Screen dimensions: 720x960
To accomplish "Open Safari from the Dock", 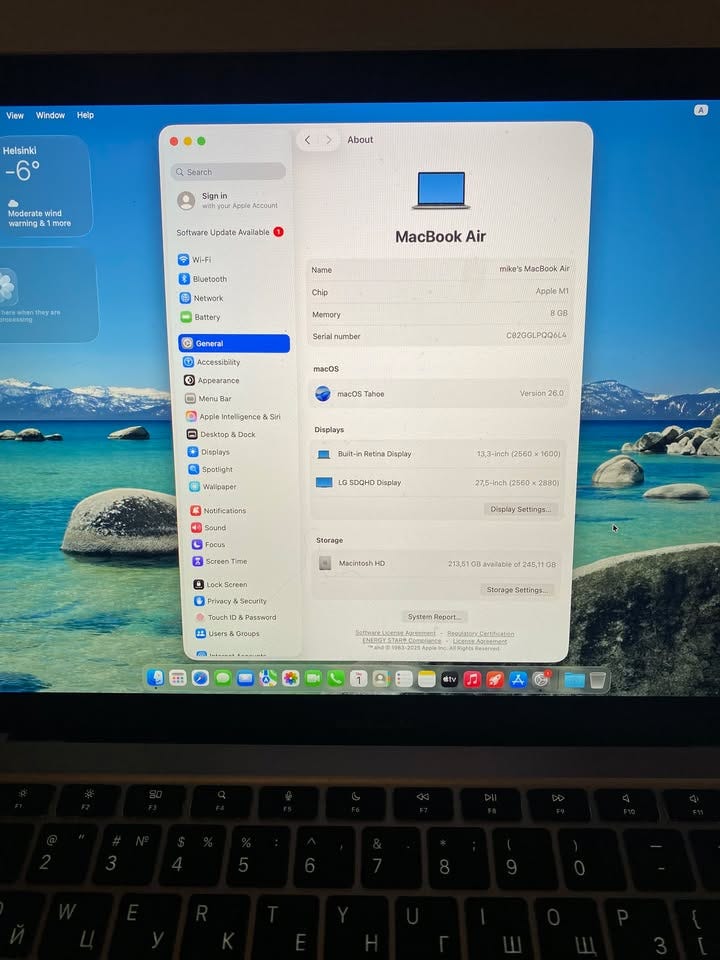I will 200,678.
